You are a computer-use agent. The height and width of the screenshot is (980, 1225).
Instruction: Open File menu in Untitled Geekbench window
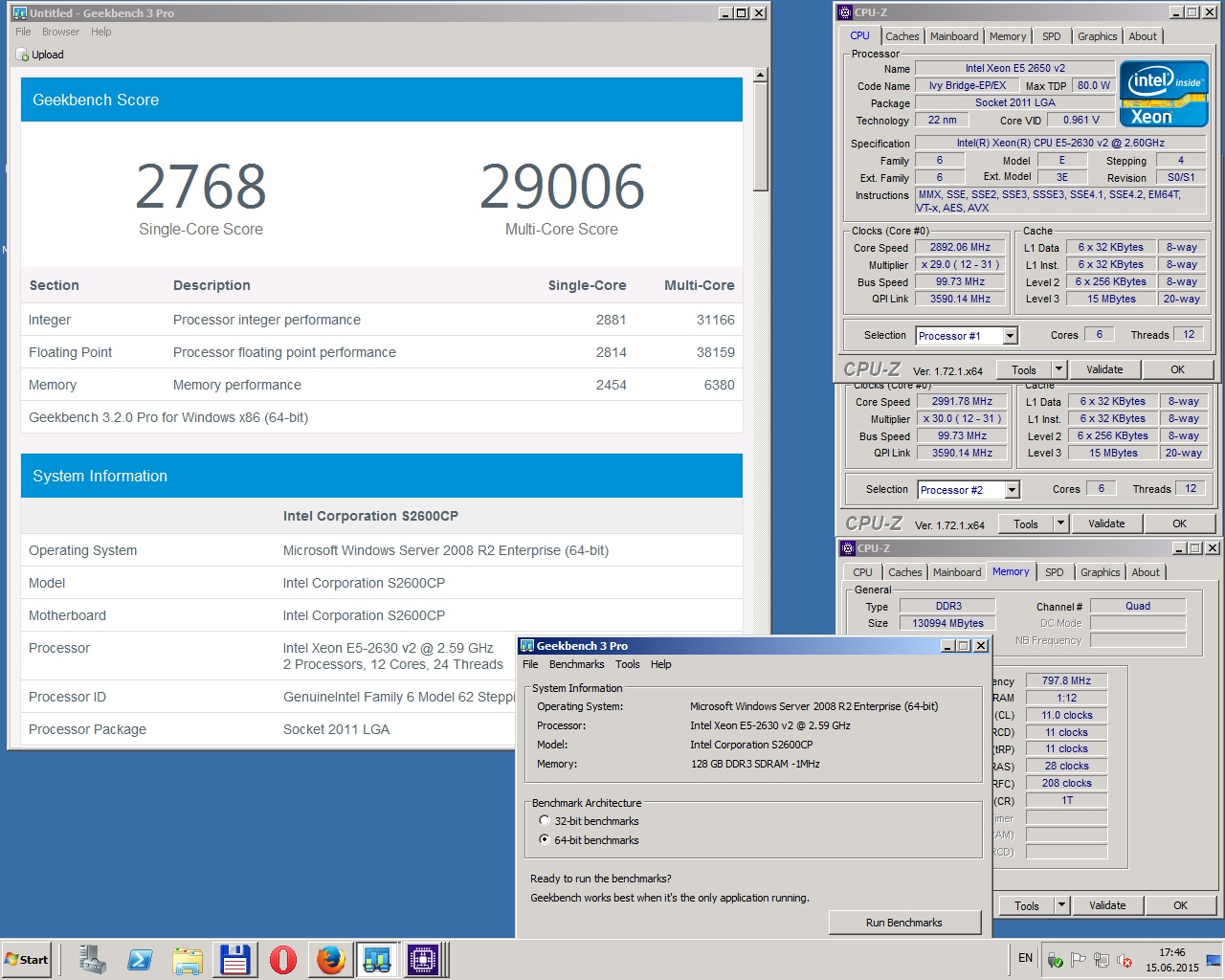pos(23,32)
